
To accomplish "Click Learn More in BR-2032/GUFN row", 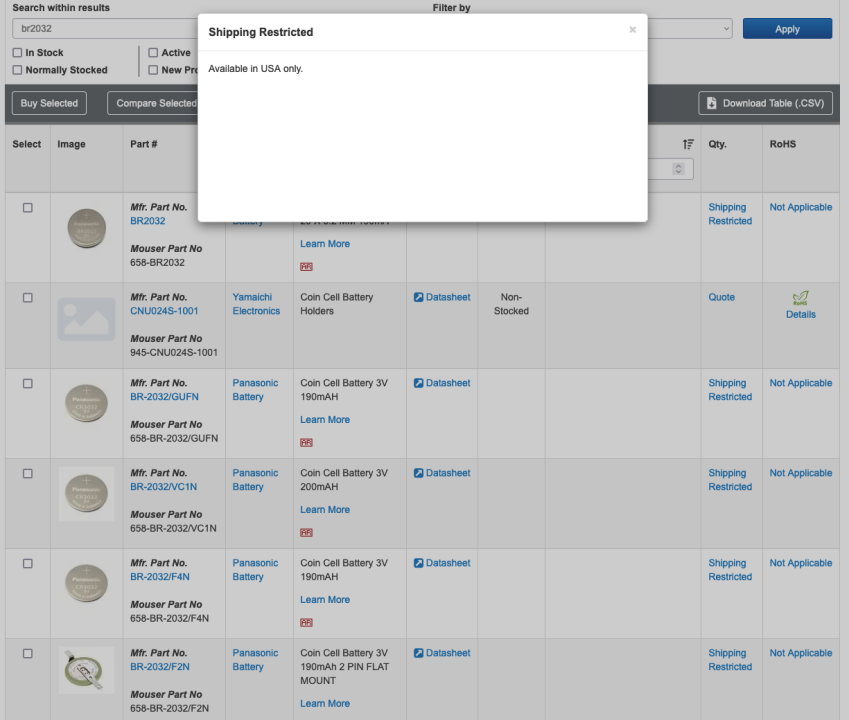I will click(x=325, y=420).
